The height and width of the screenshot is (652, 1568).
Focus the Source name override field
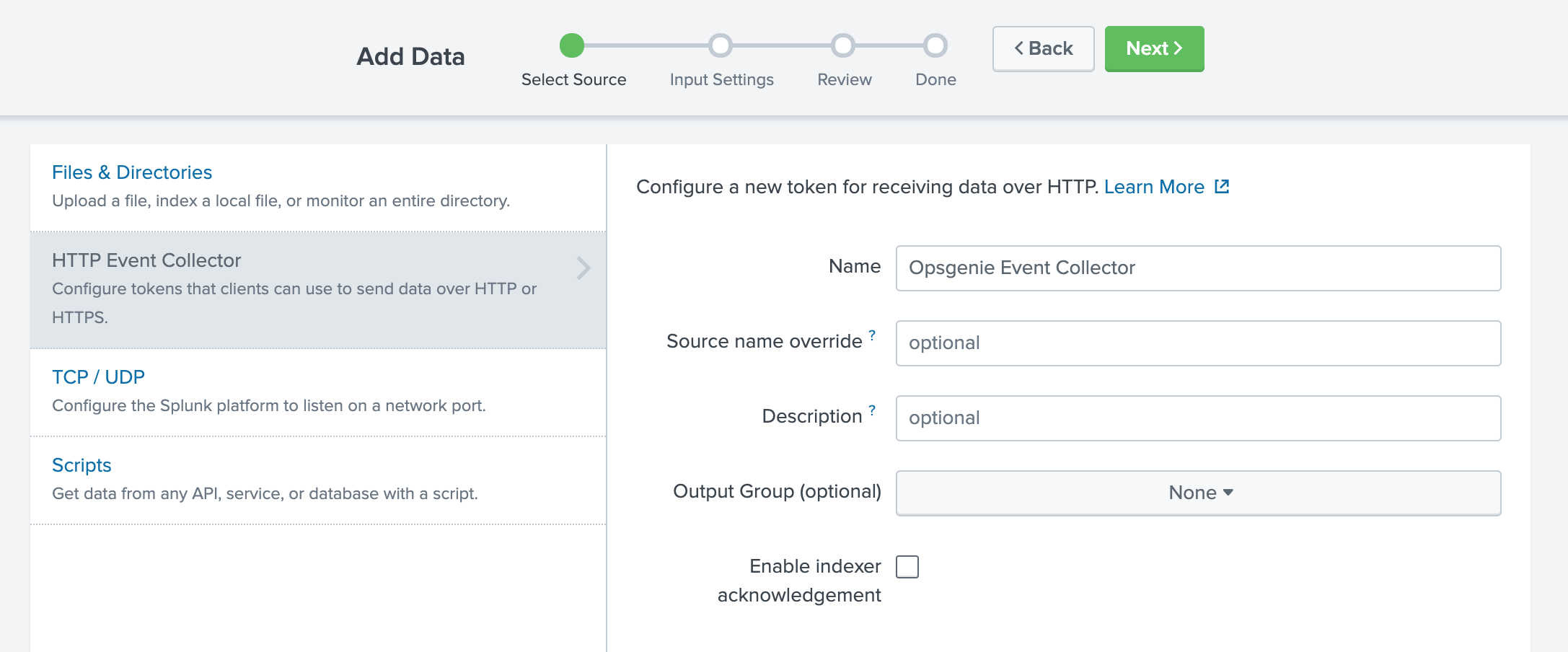pyautogui.click(x=1198, y=343)
